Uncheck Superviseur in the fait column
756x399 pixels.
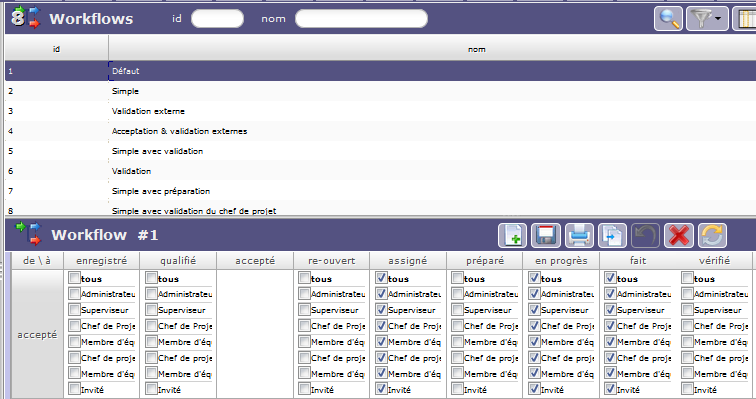(611, 309)
